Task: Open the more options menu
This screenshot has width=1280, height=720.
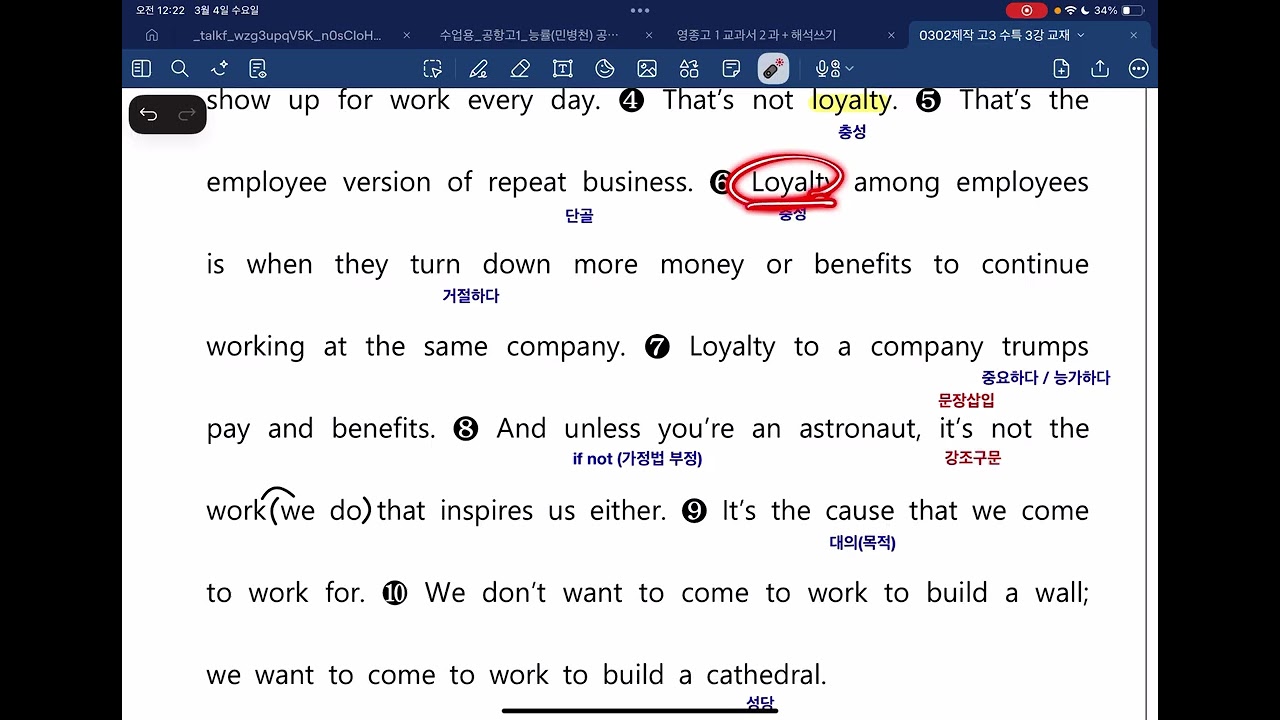Action: tap(1138, 69)
